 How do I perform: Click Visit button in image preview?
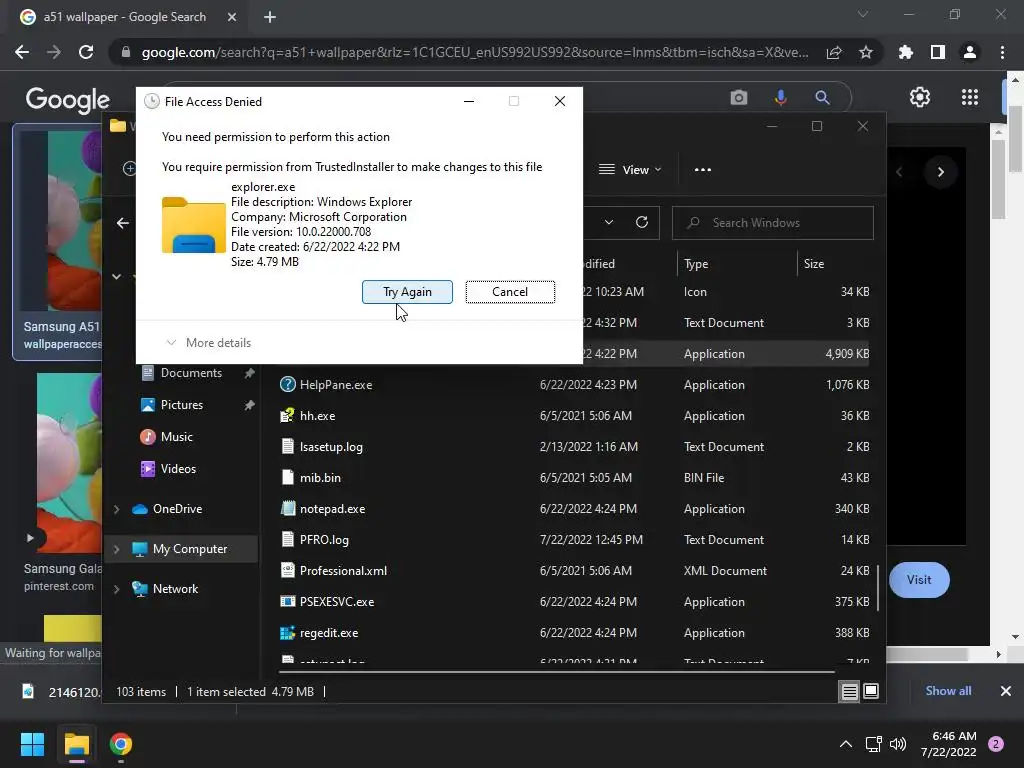pyautogui.click(x=919, y=580)
